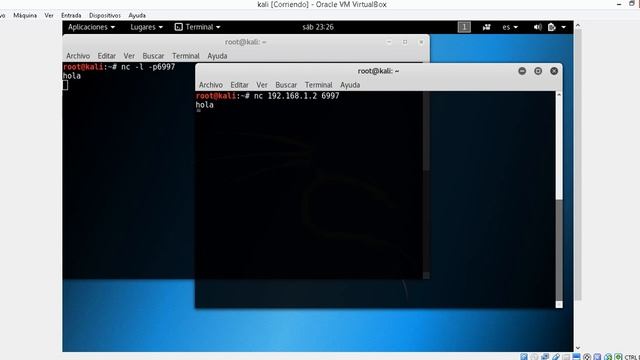This screenshot has width=640, height=360.
Task: Expand the system menu arrow at top right
Action: pos(564,27)
